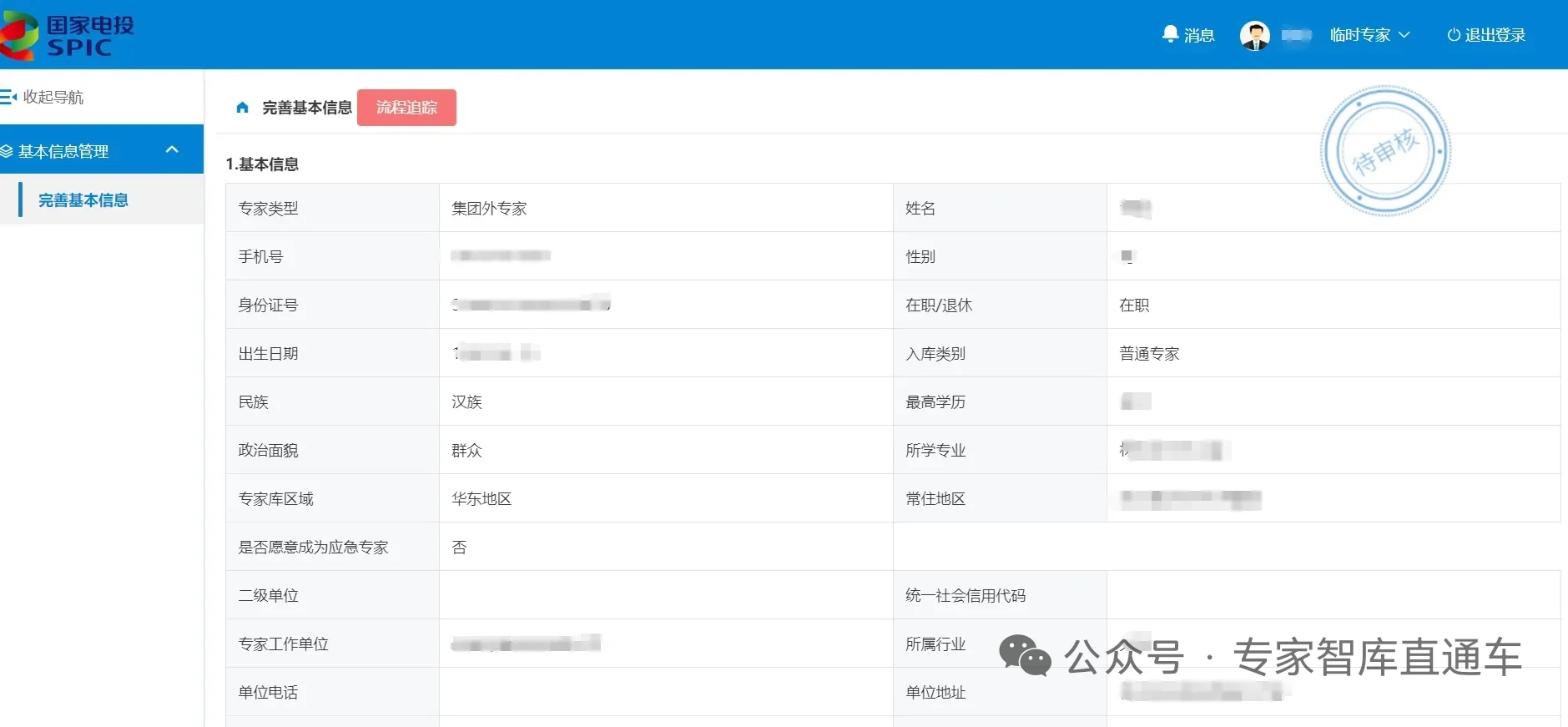Click the 最高学历 label cell
This screenshot has height=727, width=1568.
click(1000, 401)
